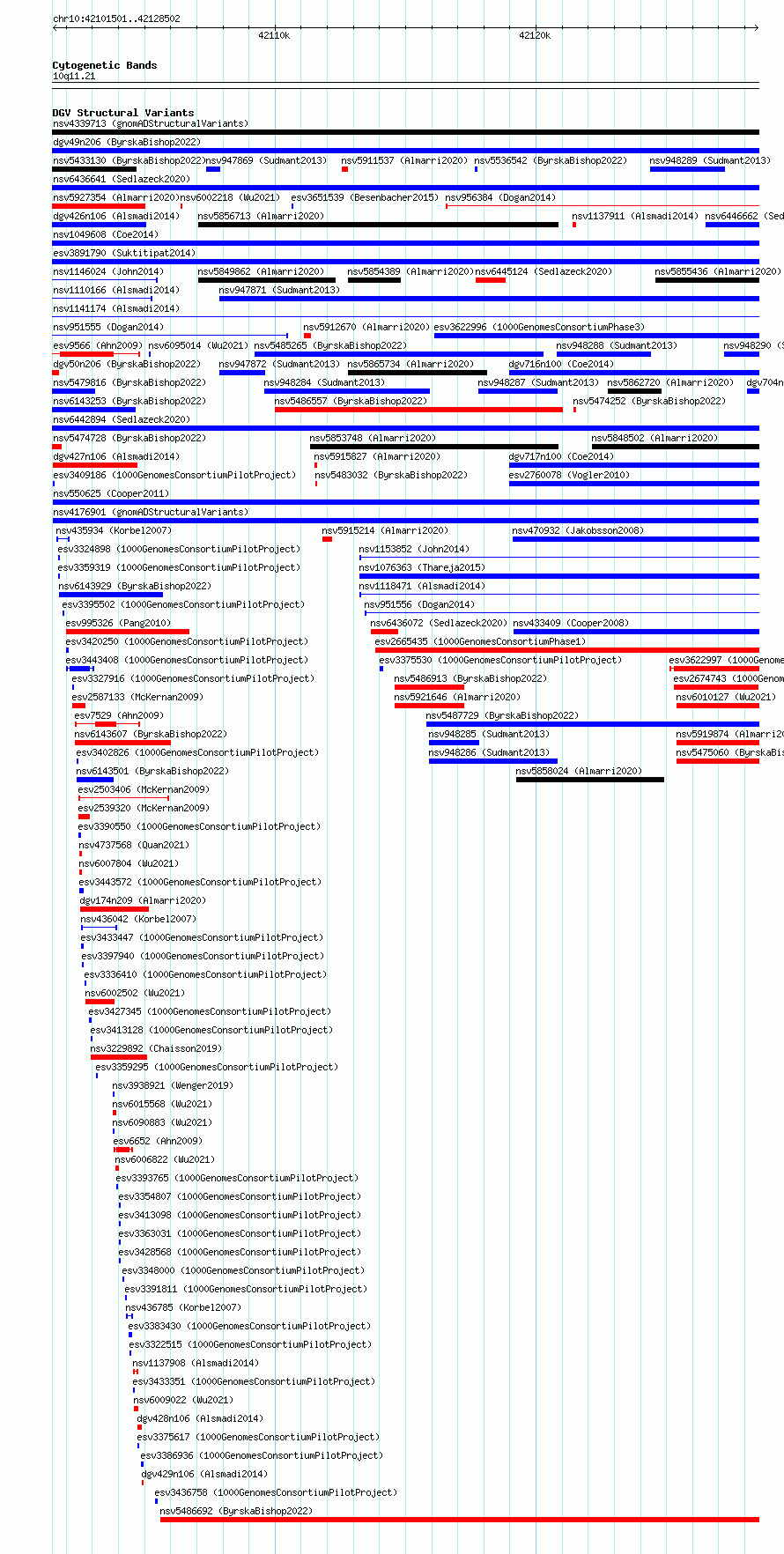The image size is (784, 1554).
Task: Click the DGV Structural Variants track title
Action: point(123,113)
